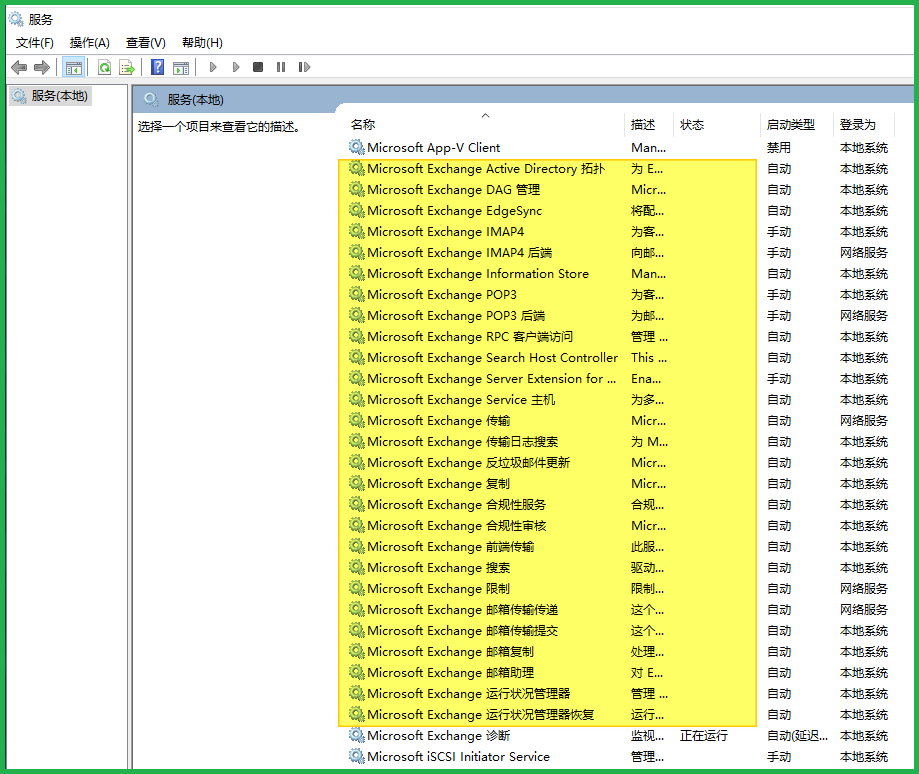Viewport: 919px width, 774px height.
Task: Click the Forward arrow toolbar icon
Action: (42, 67)
